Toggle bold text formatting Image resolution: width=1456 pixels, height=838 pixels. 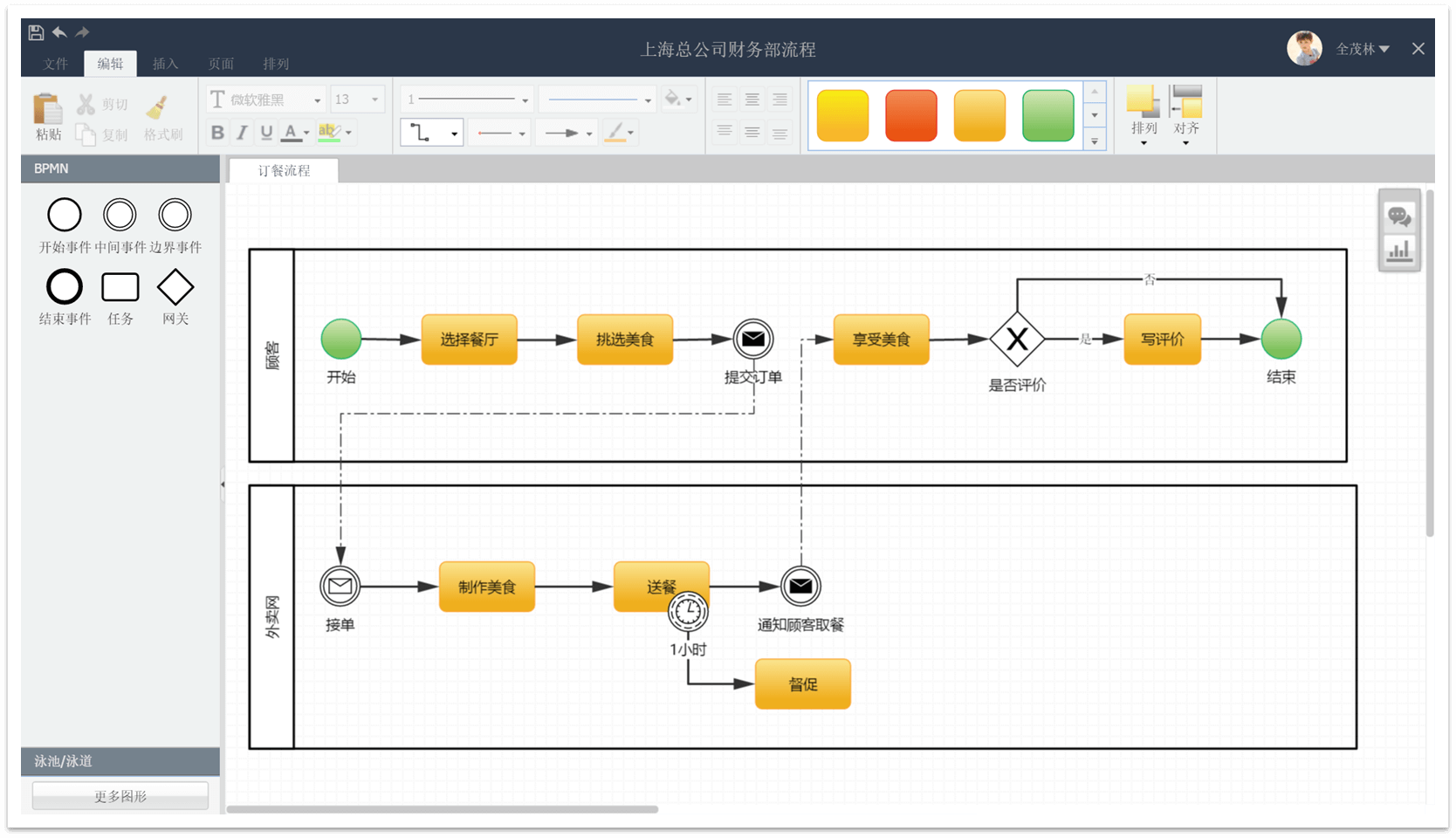[x=216, y=132]
